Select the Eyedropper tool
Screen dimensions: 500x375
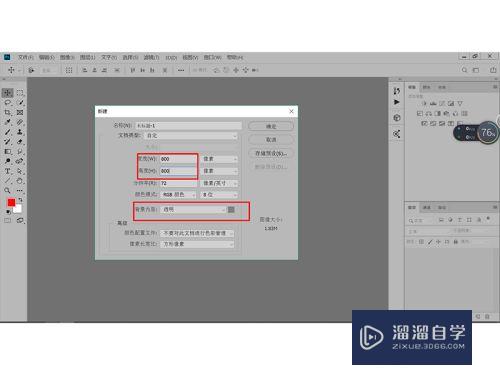point(8,122)
